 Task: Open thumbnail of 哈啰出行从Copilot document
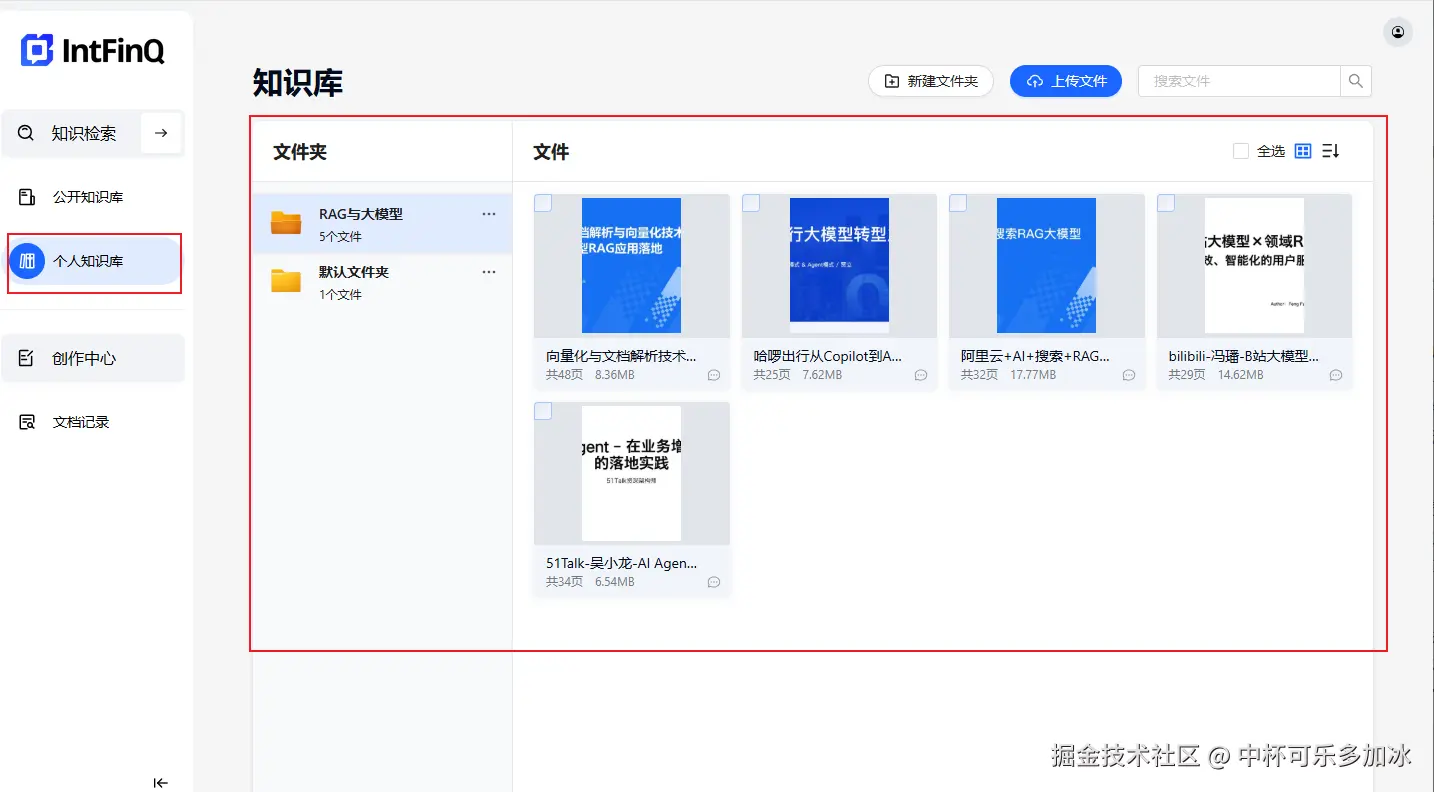(x=839, y=266)
